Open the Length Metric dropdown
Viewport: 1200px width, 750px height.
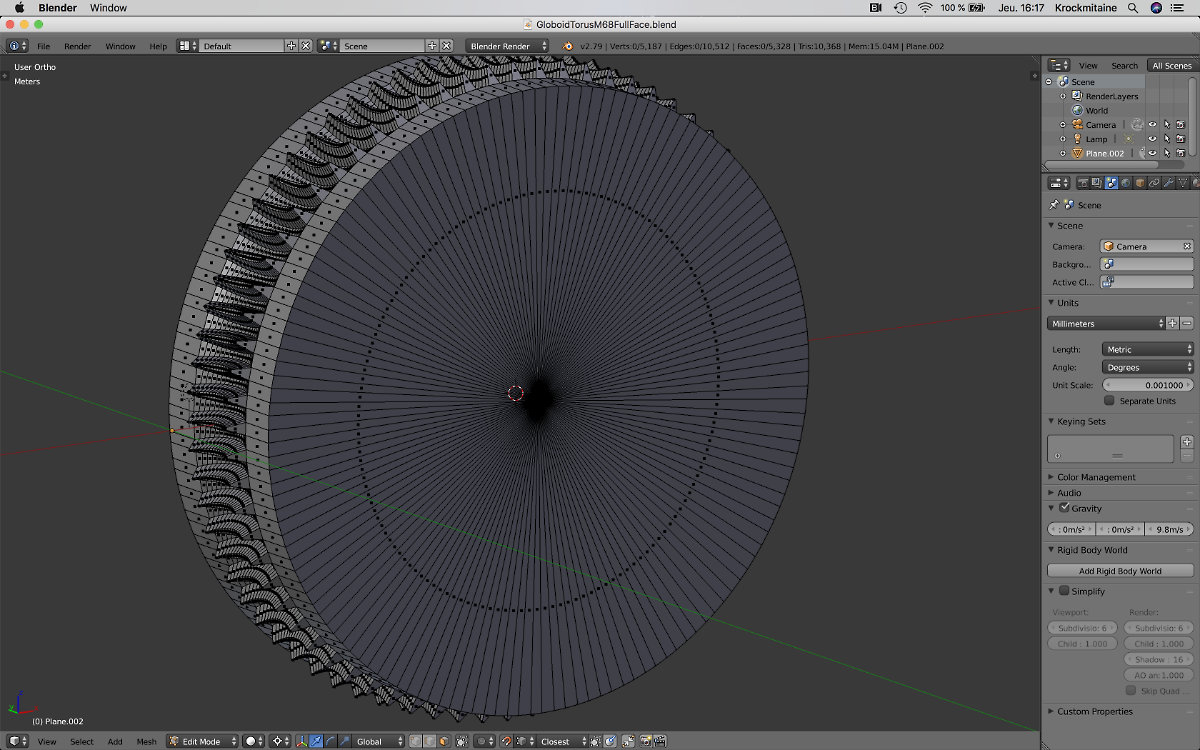coord(1148,349)
